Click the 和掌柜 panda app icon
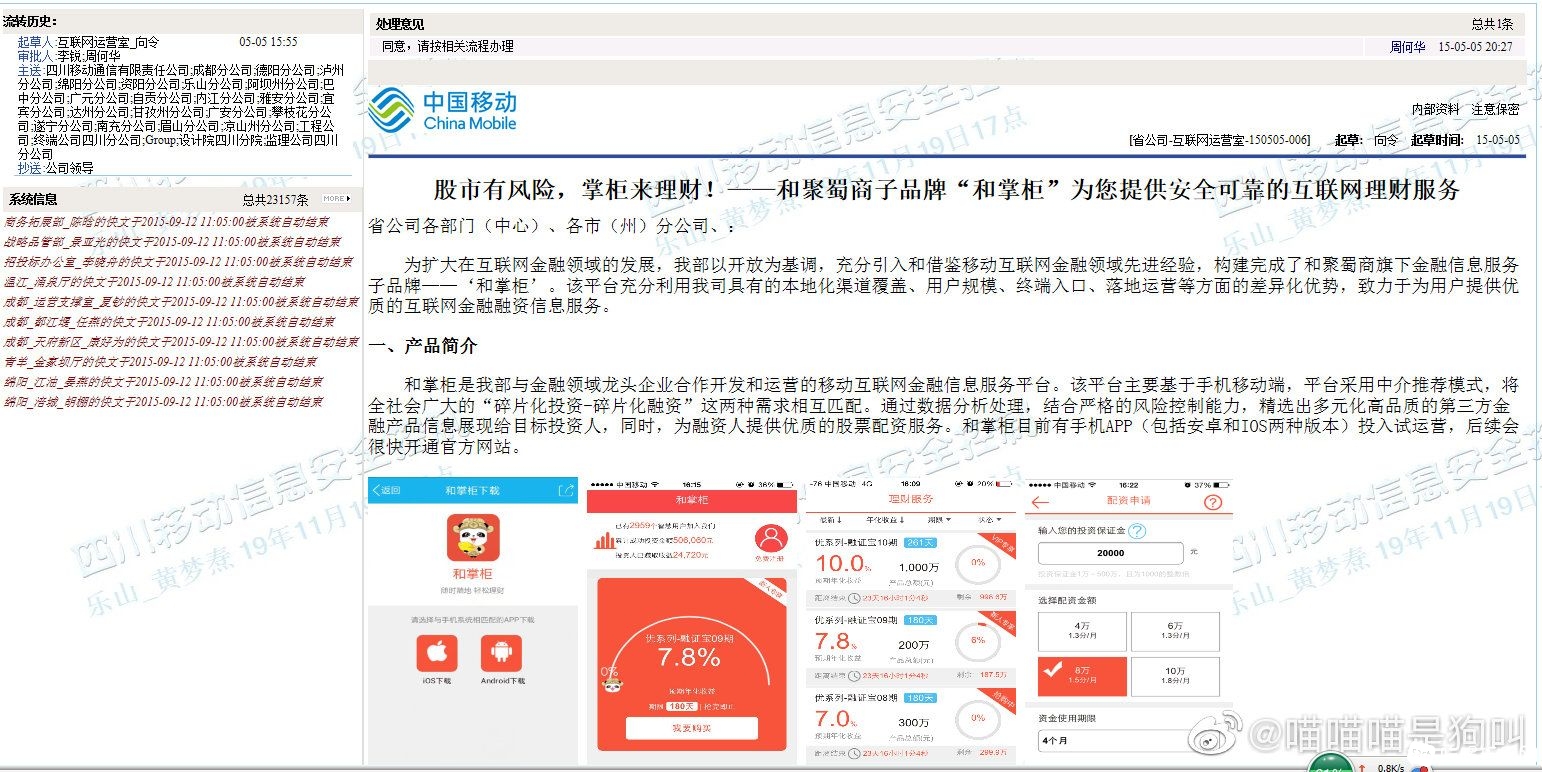Viewport: 1542px width, 772px height. click(x=472, y=540)
